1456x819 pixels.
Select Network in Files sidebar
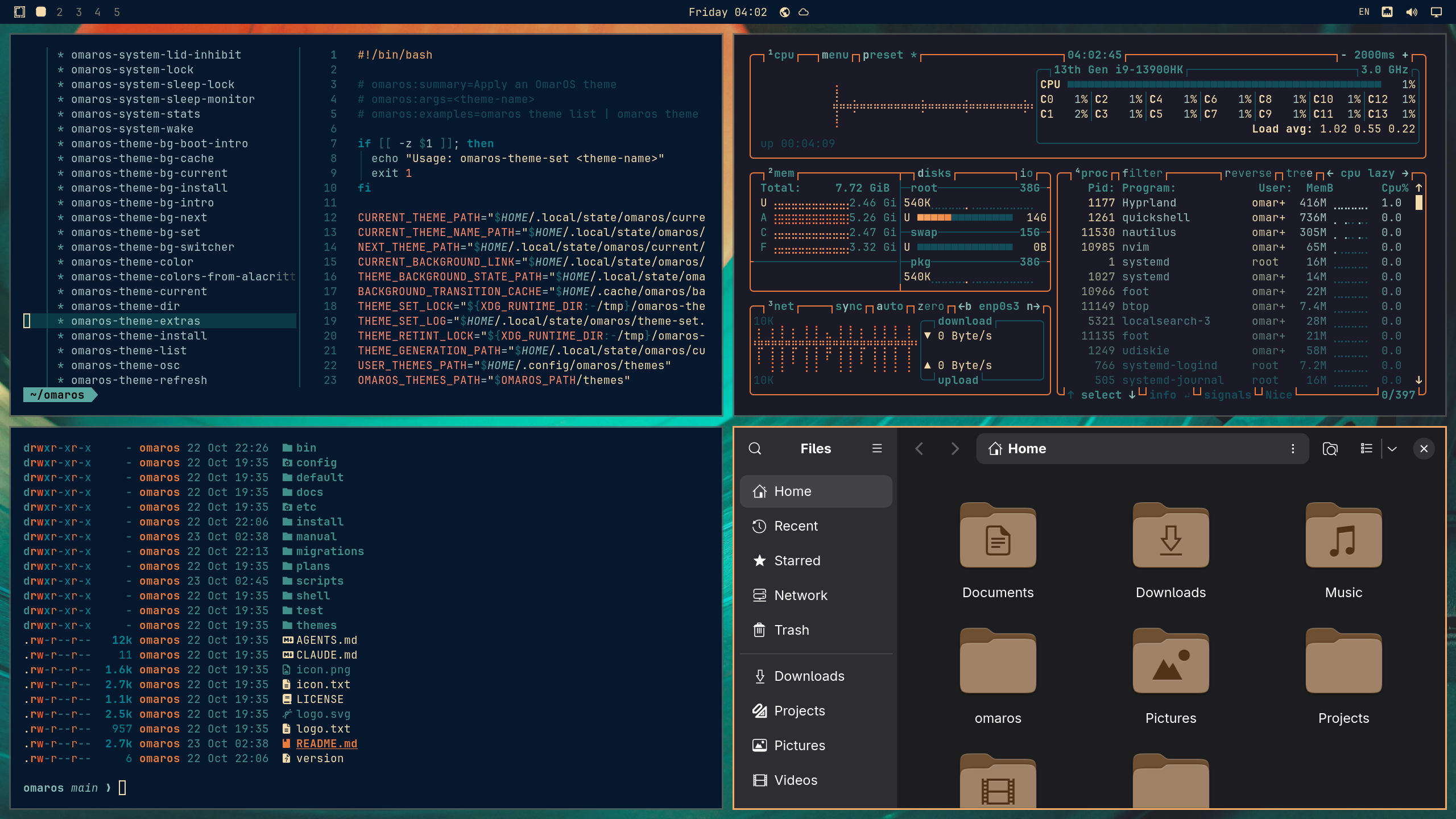(x=816, y=595)
